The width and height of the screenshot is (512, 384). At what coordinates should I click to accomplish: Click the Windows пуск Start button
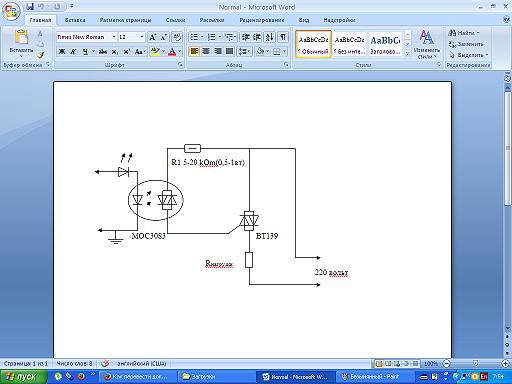[23, 377]
